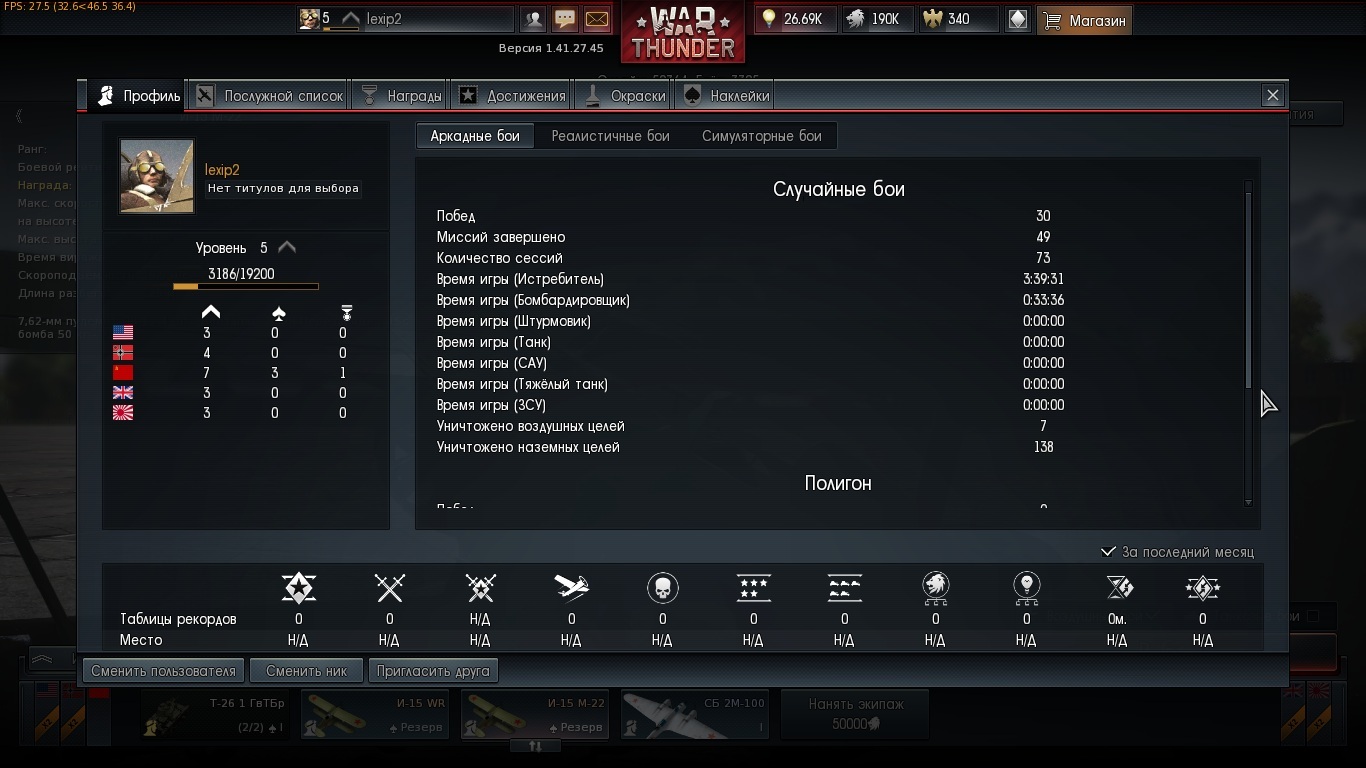The width and height of the screenshot is (1366, 768).
Task: Click the experience progress bar 3186/19200
Action: click(246, 287)
